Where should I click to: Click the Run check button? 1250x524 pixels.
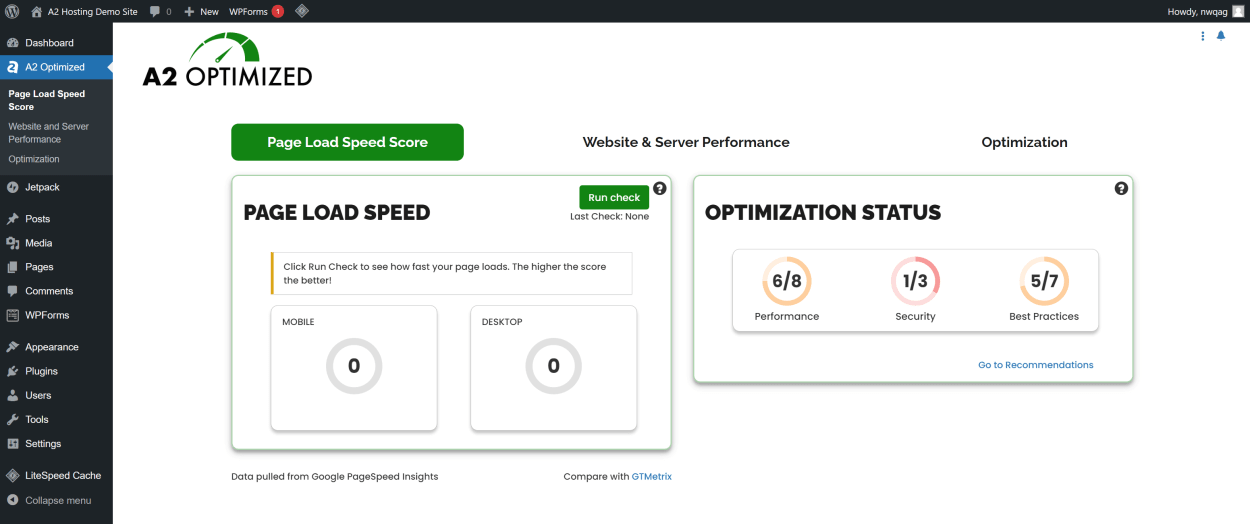(614, 197)
